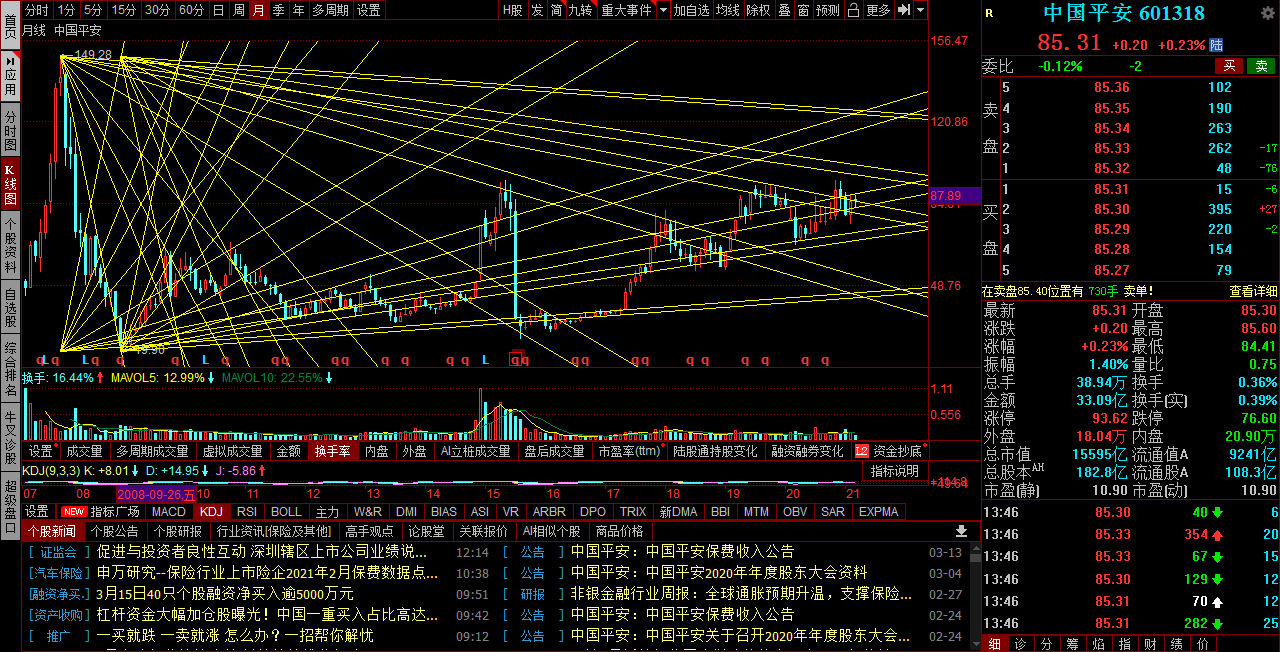Image resolution: width=1280 pixels, height=652 pixels.
Task: Click the 九转 toolbar button
Action: click(x=580, y=10)
